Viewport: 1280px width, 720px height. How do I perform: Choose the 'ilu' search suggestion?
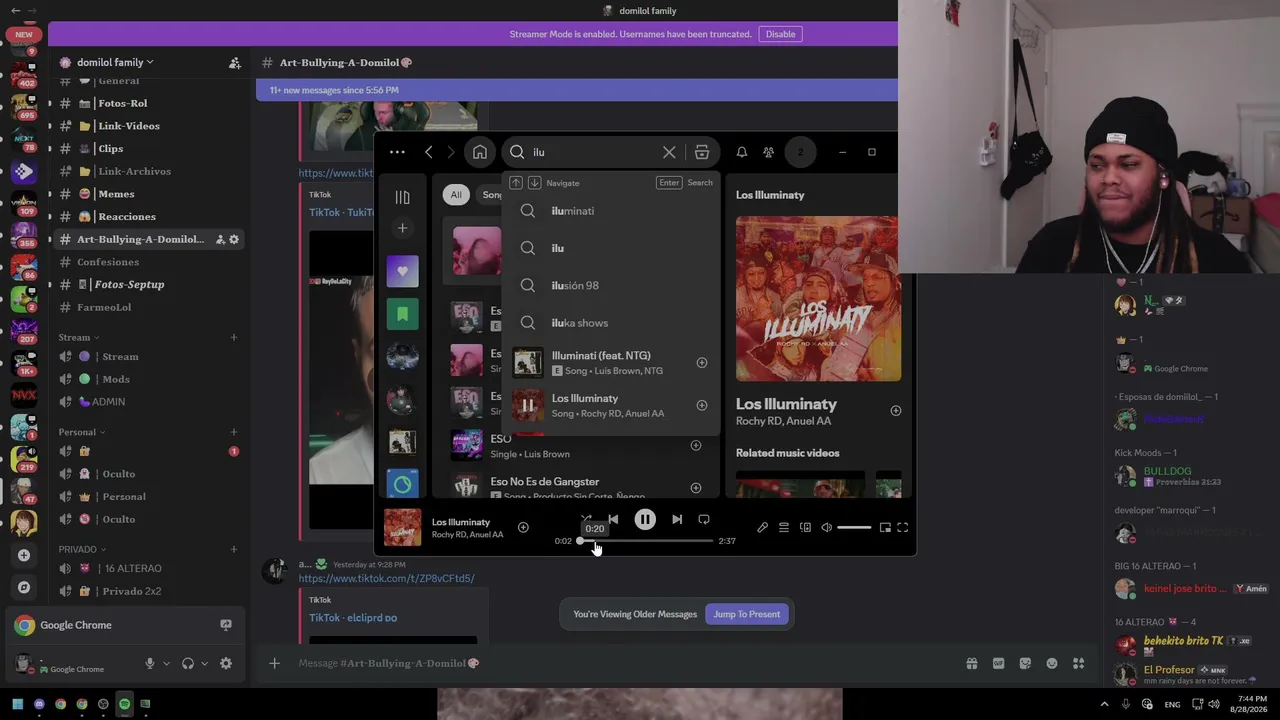pyautogui.click(x=610, y=248)
